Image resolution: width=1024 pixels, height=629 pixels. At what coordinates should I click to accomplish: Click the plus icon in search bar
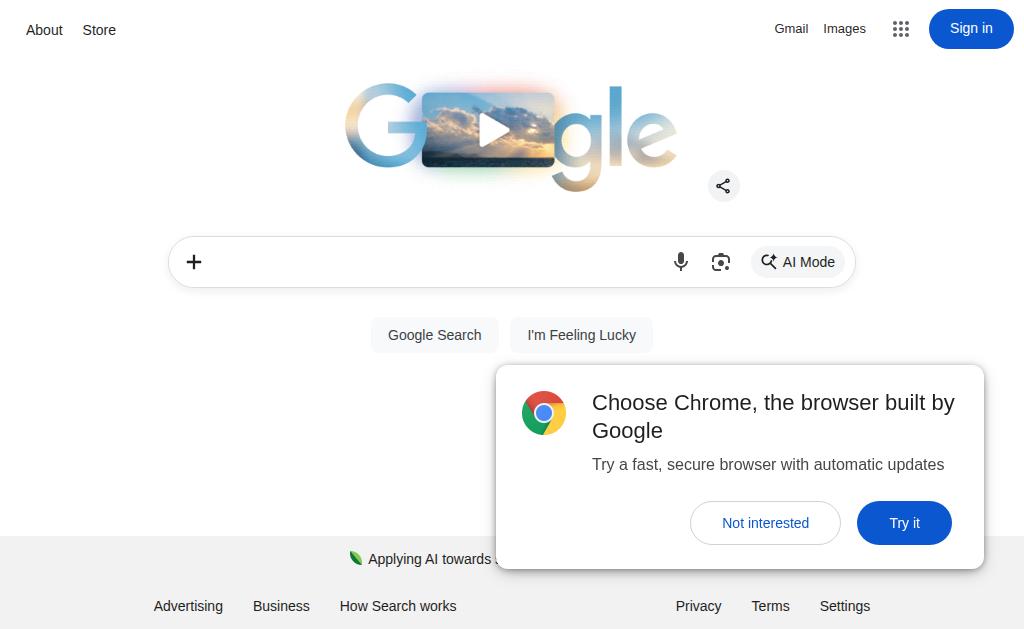tap(194, 262)
